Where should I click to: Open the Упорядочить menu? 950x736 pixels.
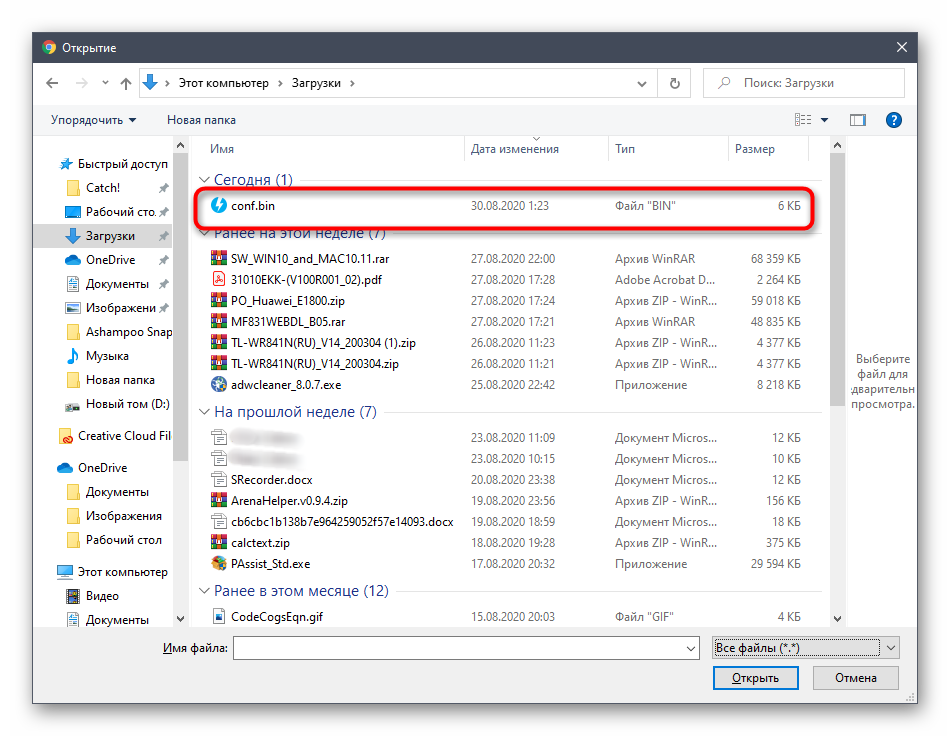pyautogui.click(x=93, y=120)
